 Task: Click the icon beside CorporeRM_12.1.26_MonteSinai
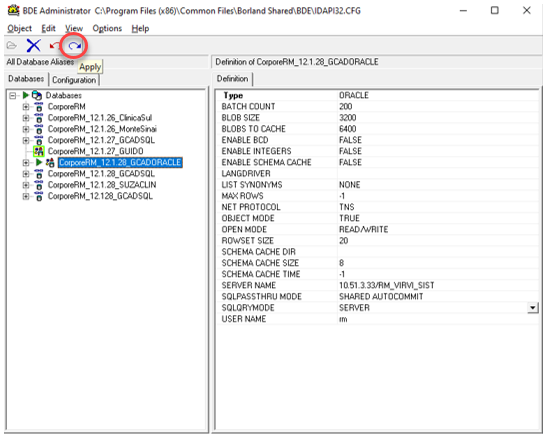[x=39, y=129]
